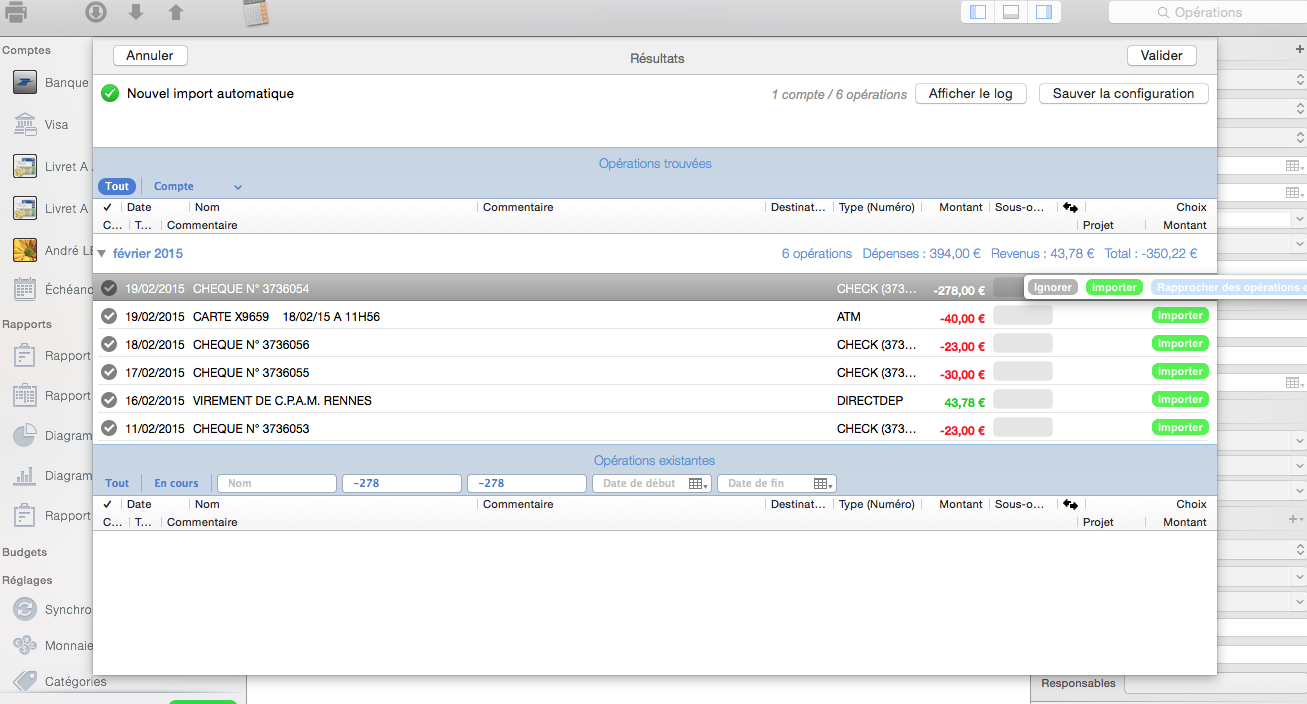This screenshot has width=1307, height=704.
Task: Select En cours filter tab
Action: click(176, 483)
